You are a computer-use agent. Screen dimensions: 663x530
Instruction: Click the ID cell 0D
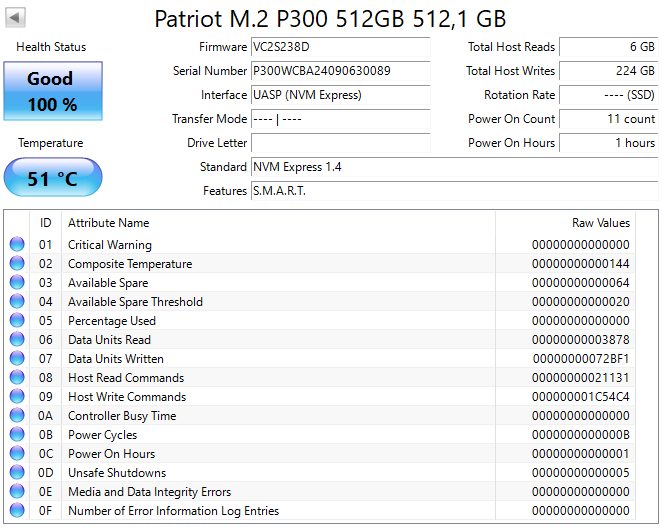[x=46, y=473]
